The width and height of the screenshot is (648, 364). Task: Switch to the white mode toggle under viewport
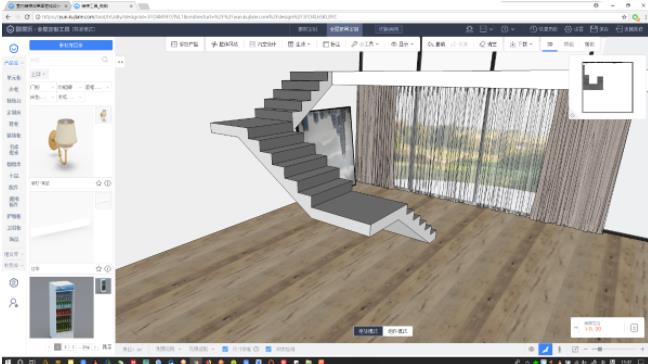(398, 331)
